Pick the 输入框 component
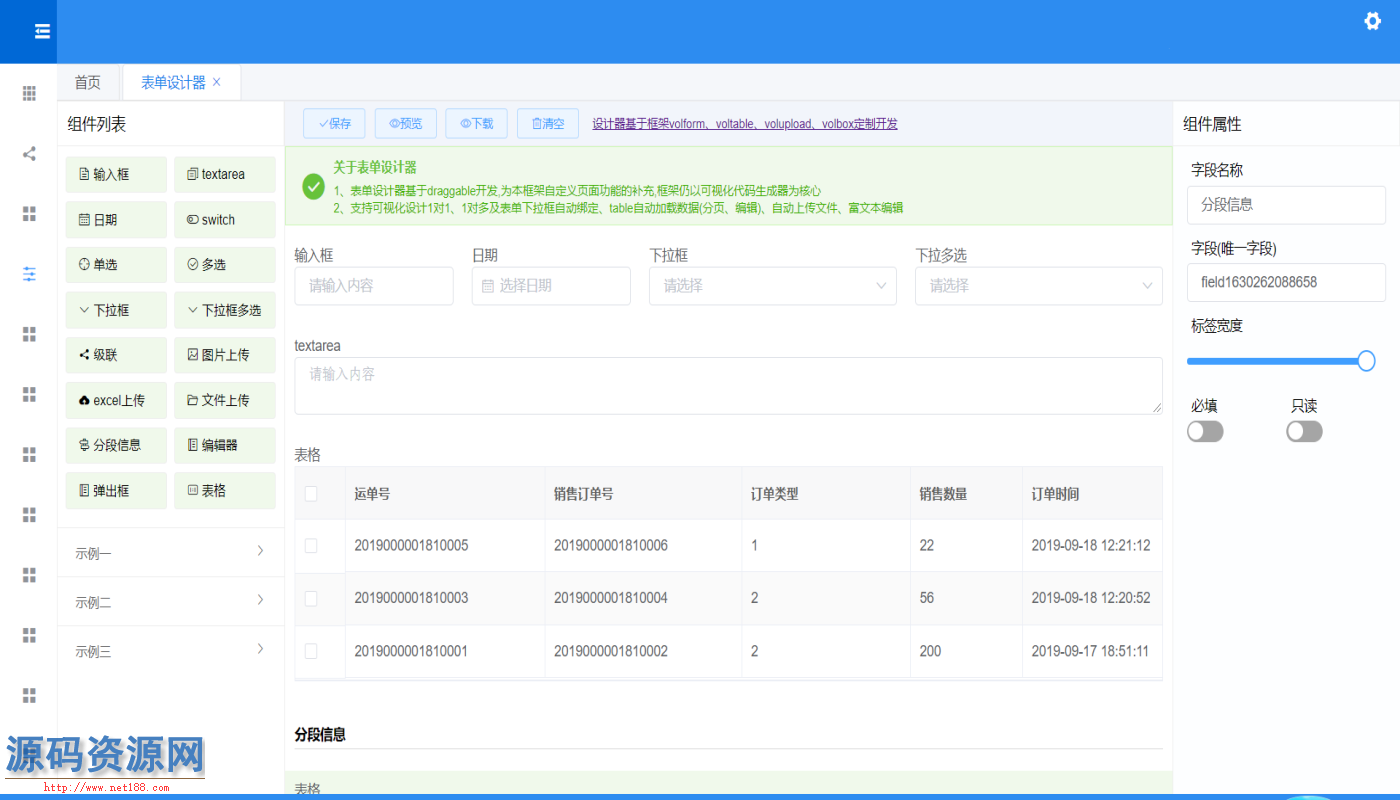Viewport: 1400px width, 800px height. click(116, 174)
